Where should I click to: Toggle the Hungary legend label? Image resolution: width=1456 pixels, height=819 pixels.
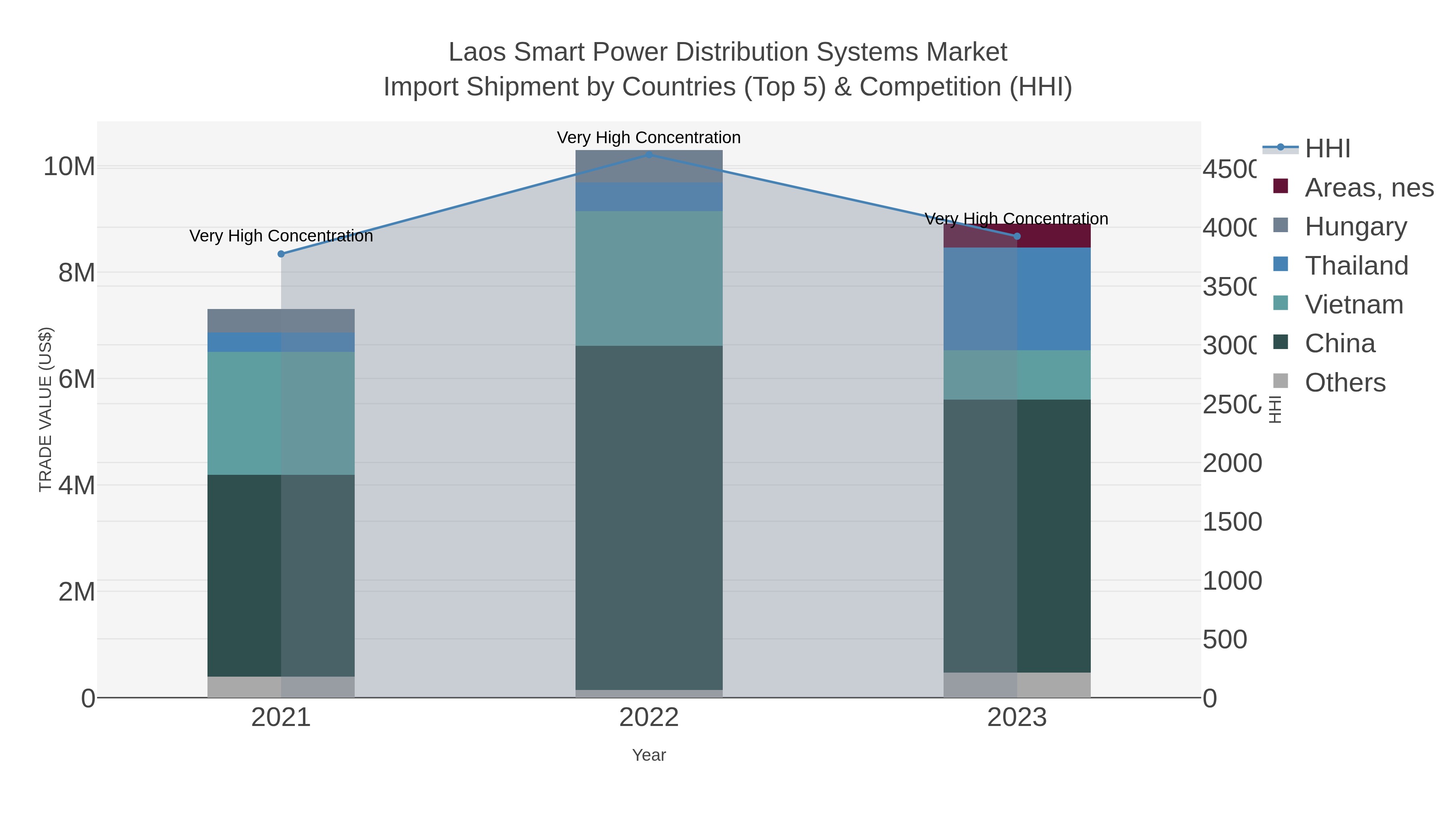pos(1356,226)
